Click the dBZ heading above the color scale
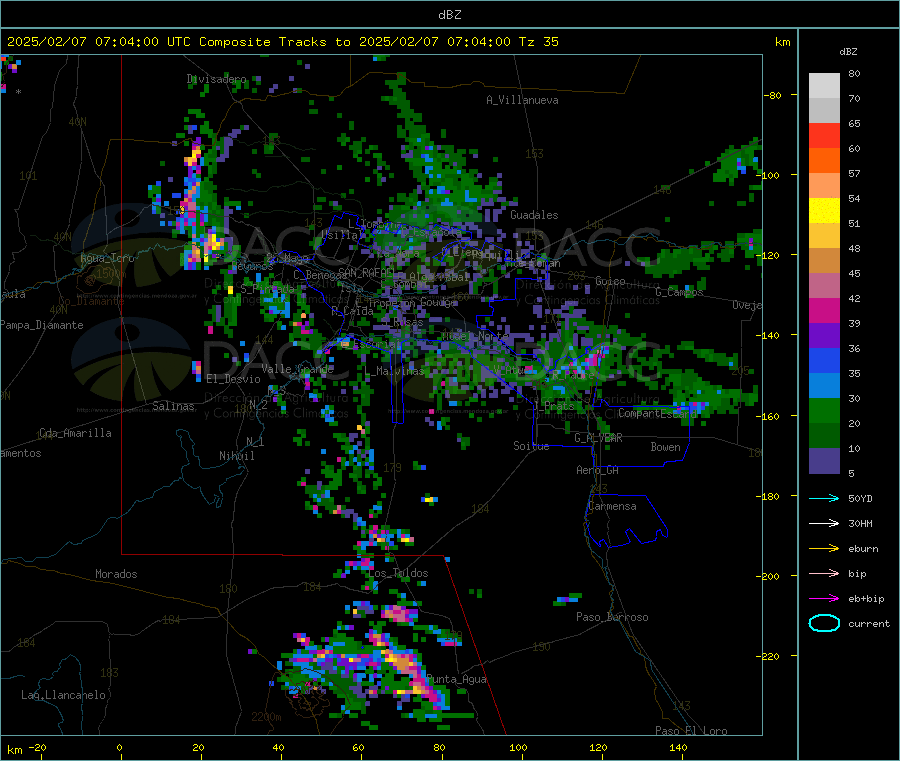900x761 pixels. tap(848, 52)
